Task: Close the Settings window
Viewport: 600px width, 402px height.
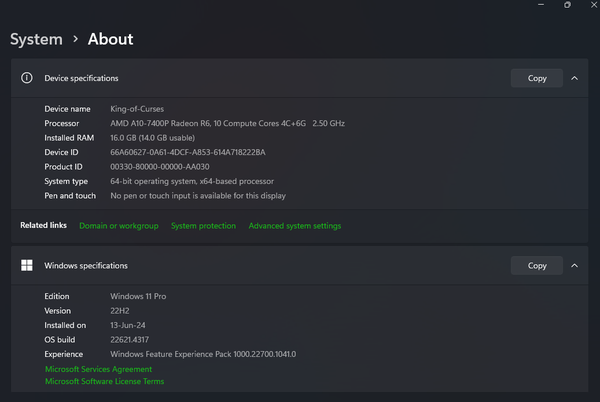Action: pos(593,5)
